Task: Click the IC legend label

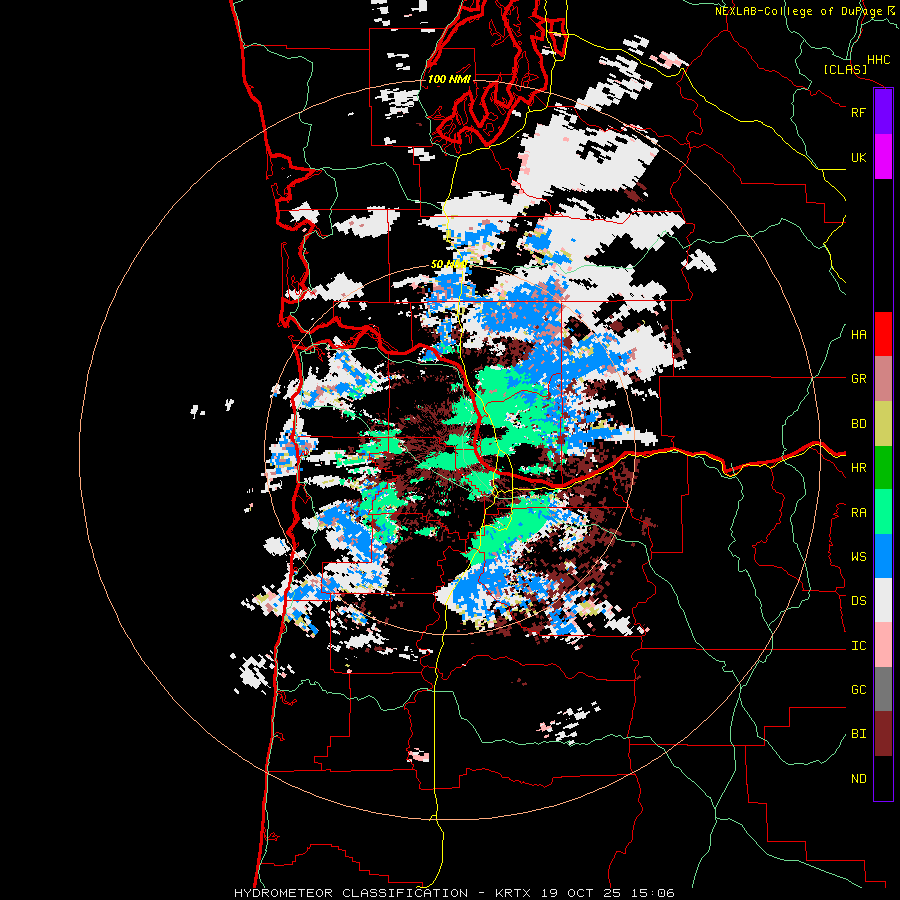Action: click(x=858, y=646)
